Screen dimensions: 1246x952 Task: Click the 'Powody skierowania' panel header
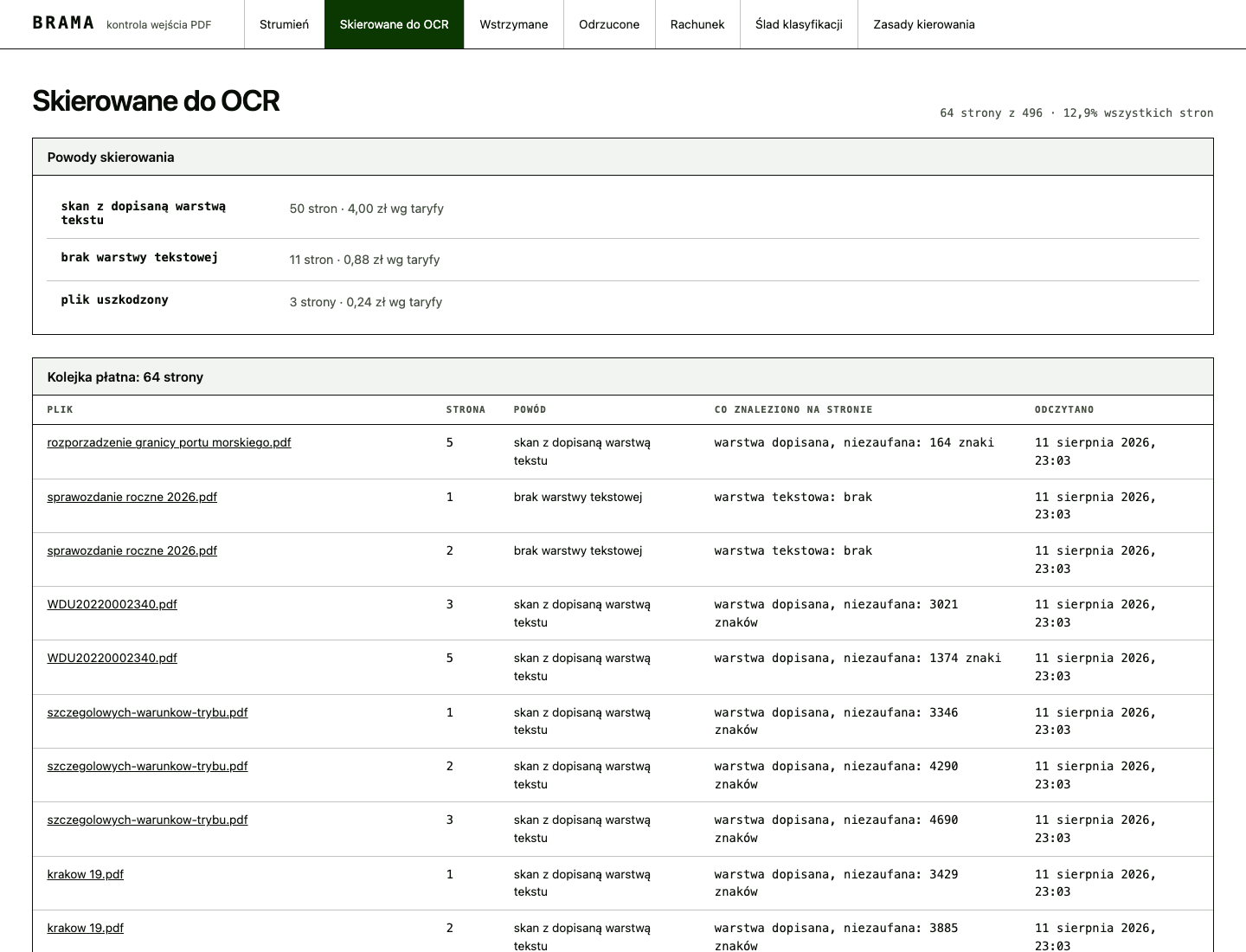[x=622, y=158]
